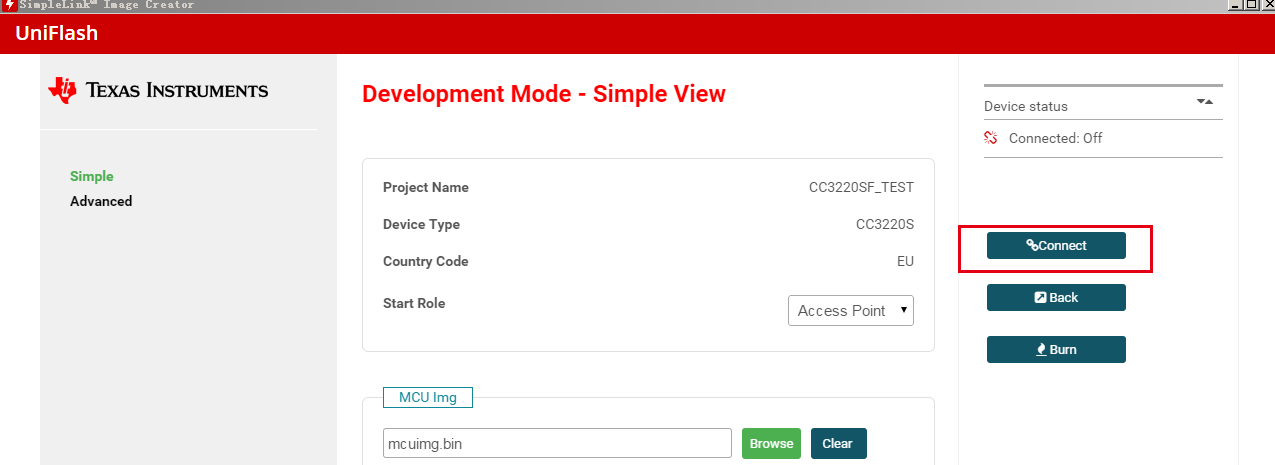
Task: Click the Device status heading
Action: 1026,106
